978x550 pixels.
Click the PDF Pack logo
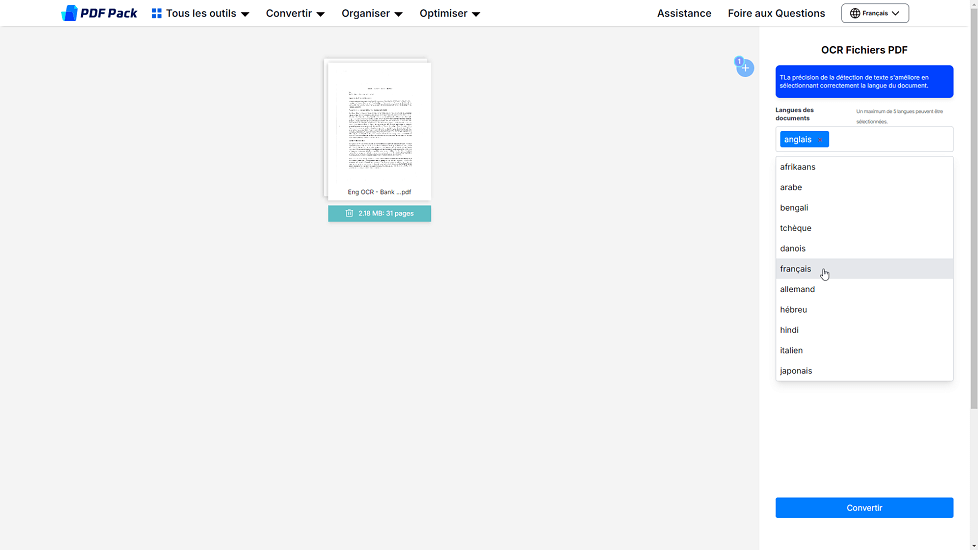[x=99, y=13]
